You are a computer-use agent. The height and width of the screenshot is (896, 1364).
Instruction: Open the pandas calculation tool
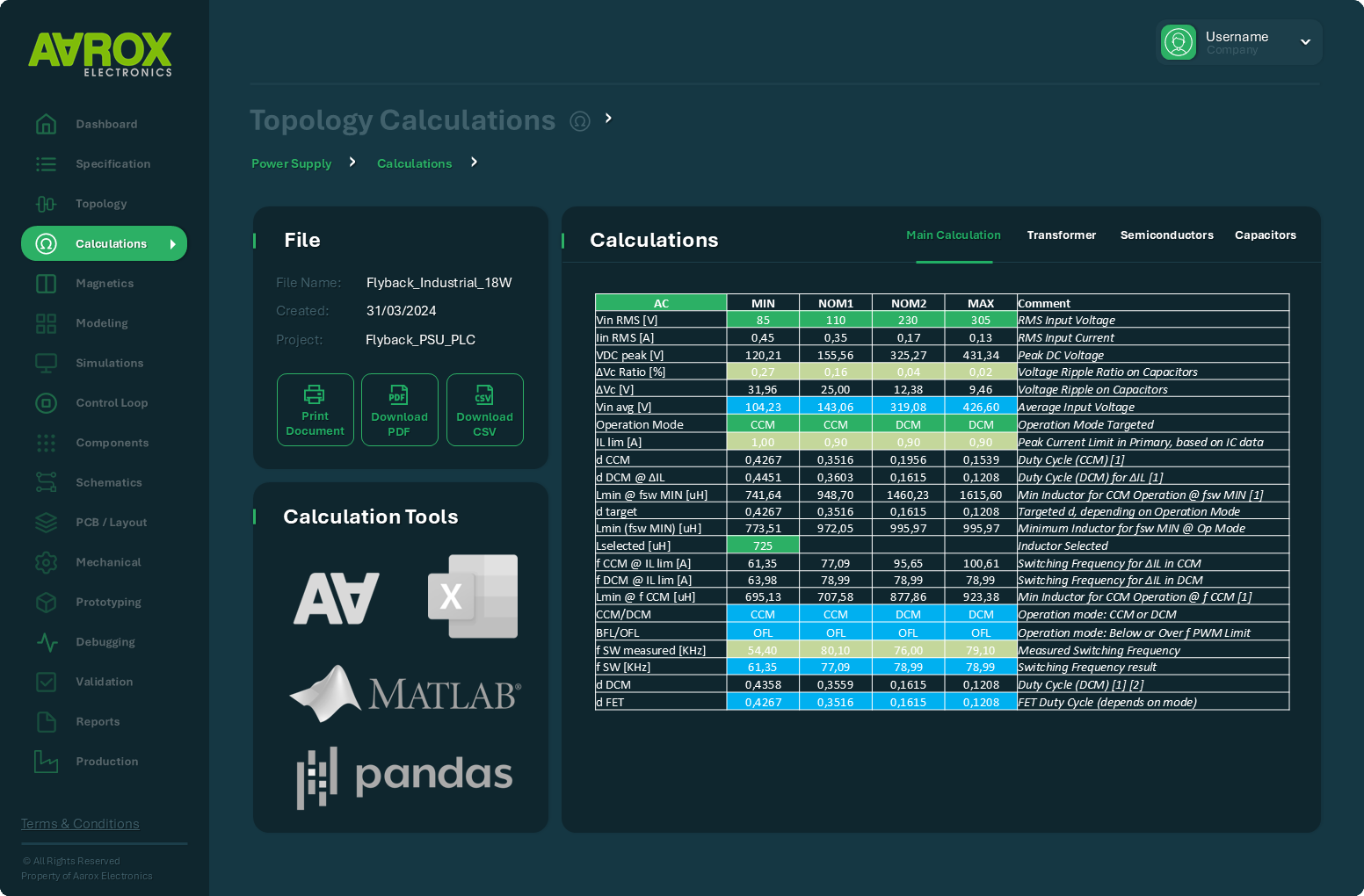404,777
